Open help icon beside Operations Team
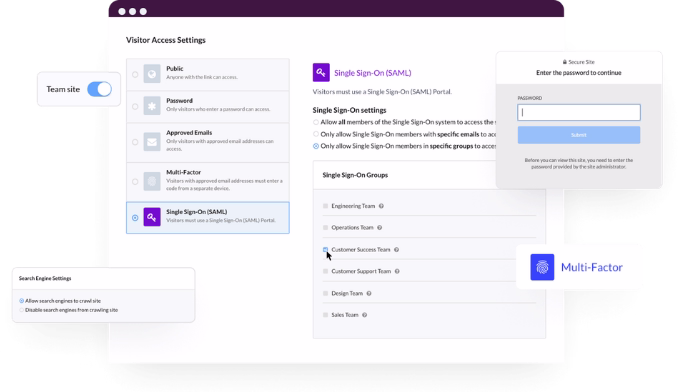Screen dimensions: 678x392 [x=379, y=228]
